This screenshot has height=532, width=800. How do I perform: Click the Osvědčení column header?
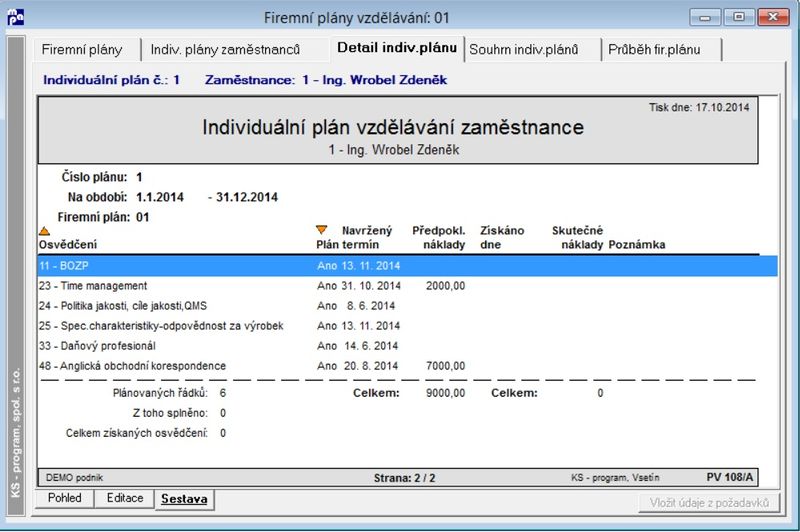tap(68, 244)
